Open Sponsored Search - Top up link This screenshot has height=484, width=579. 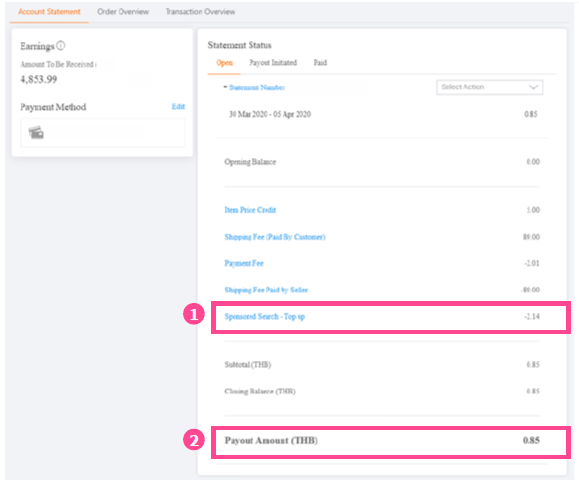coord(265,316)
